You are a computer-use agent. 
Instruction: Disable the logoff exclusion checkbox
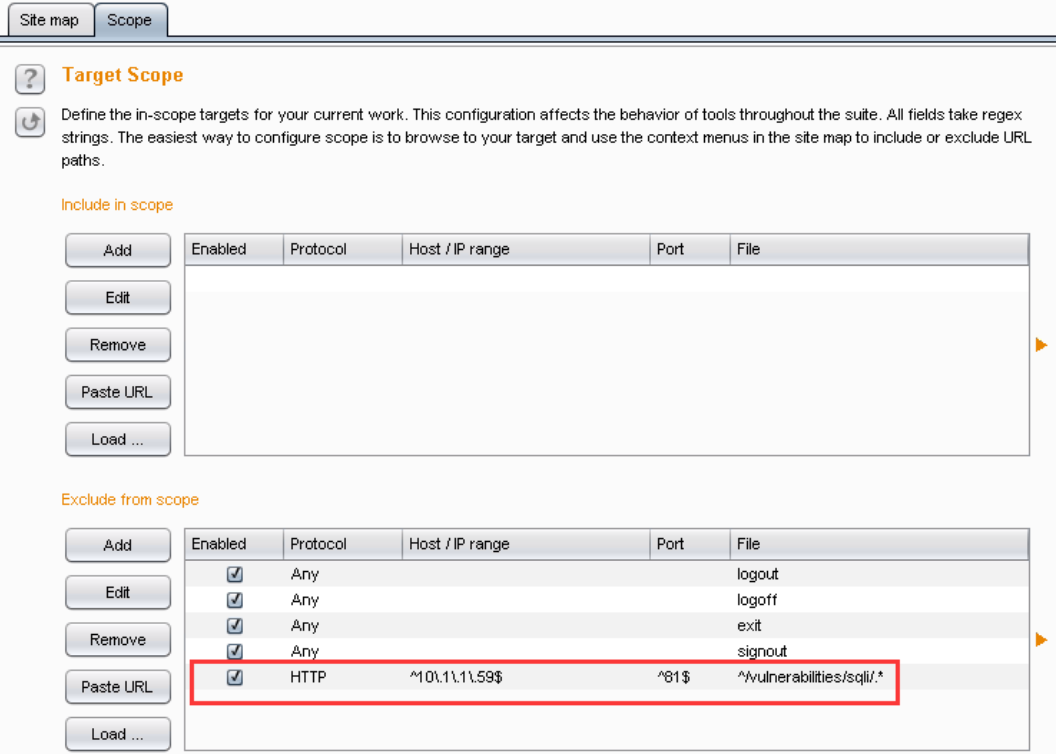pyautogui.click(x=234, y=600)
